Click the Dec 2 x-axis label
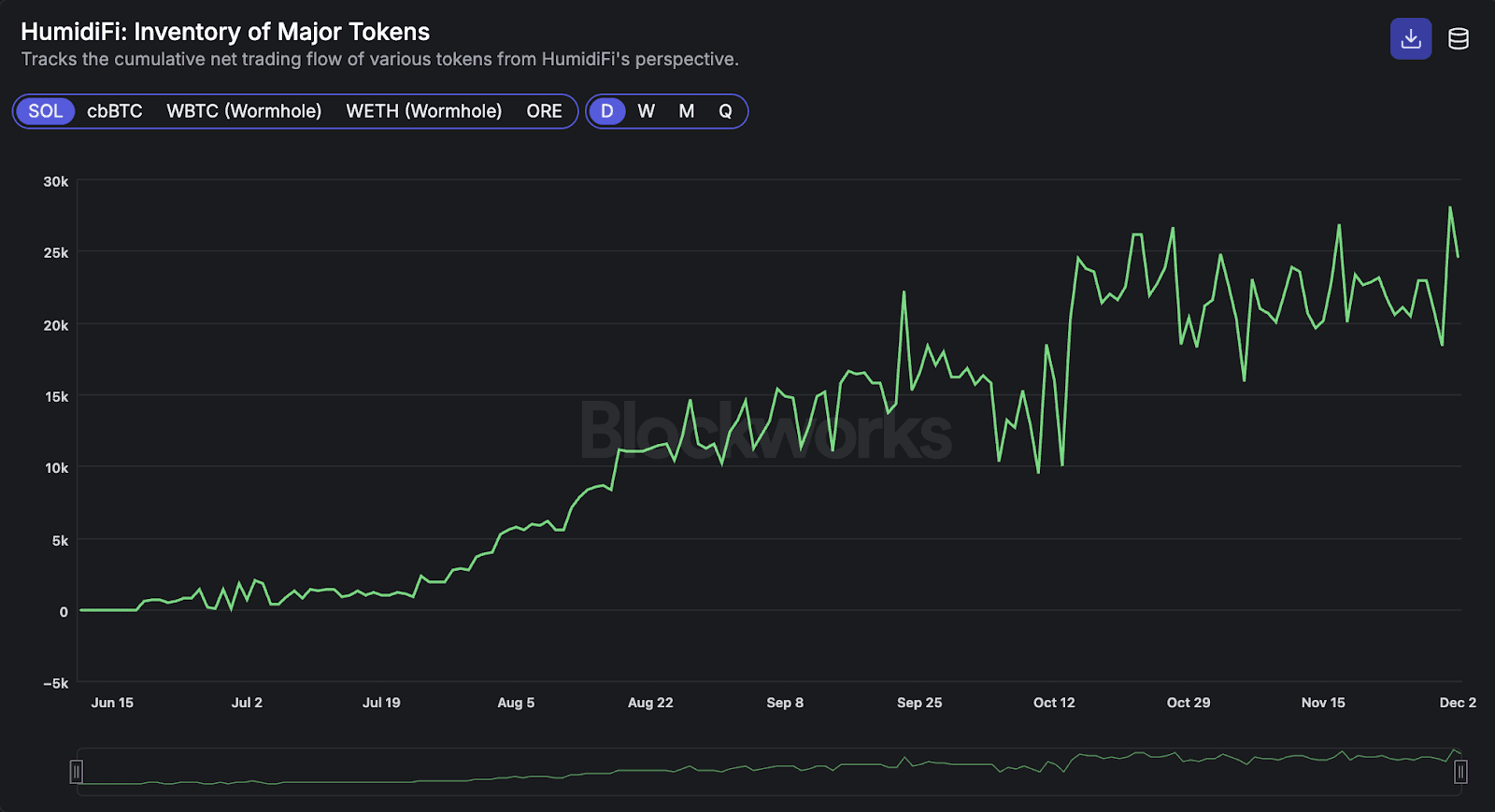Screen dimensions: 1495x812 (x=1457, y=703)
